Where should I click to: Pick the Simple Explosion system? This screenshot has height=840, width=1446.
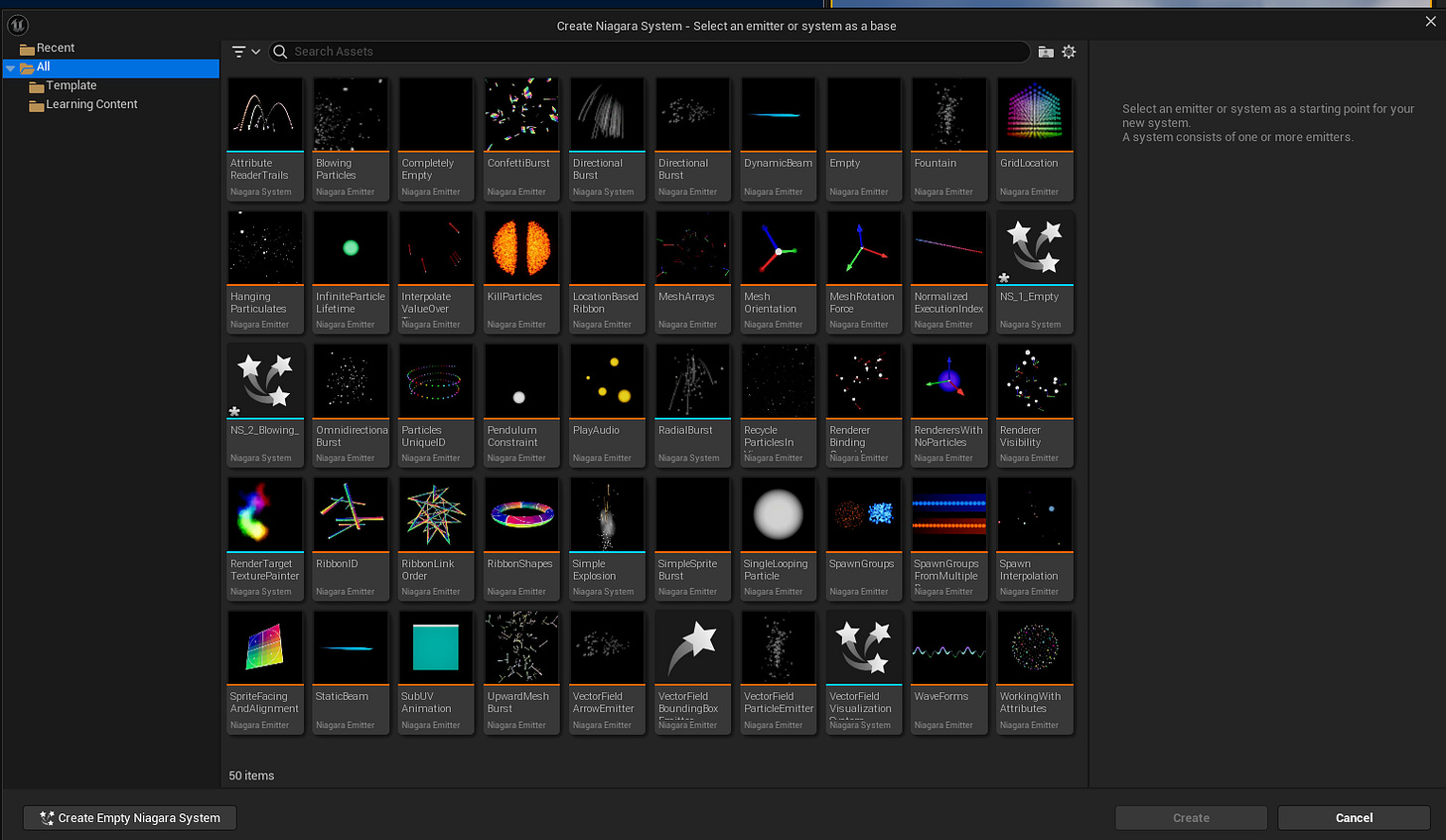(x=607, y=539)
